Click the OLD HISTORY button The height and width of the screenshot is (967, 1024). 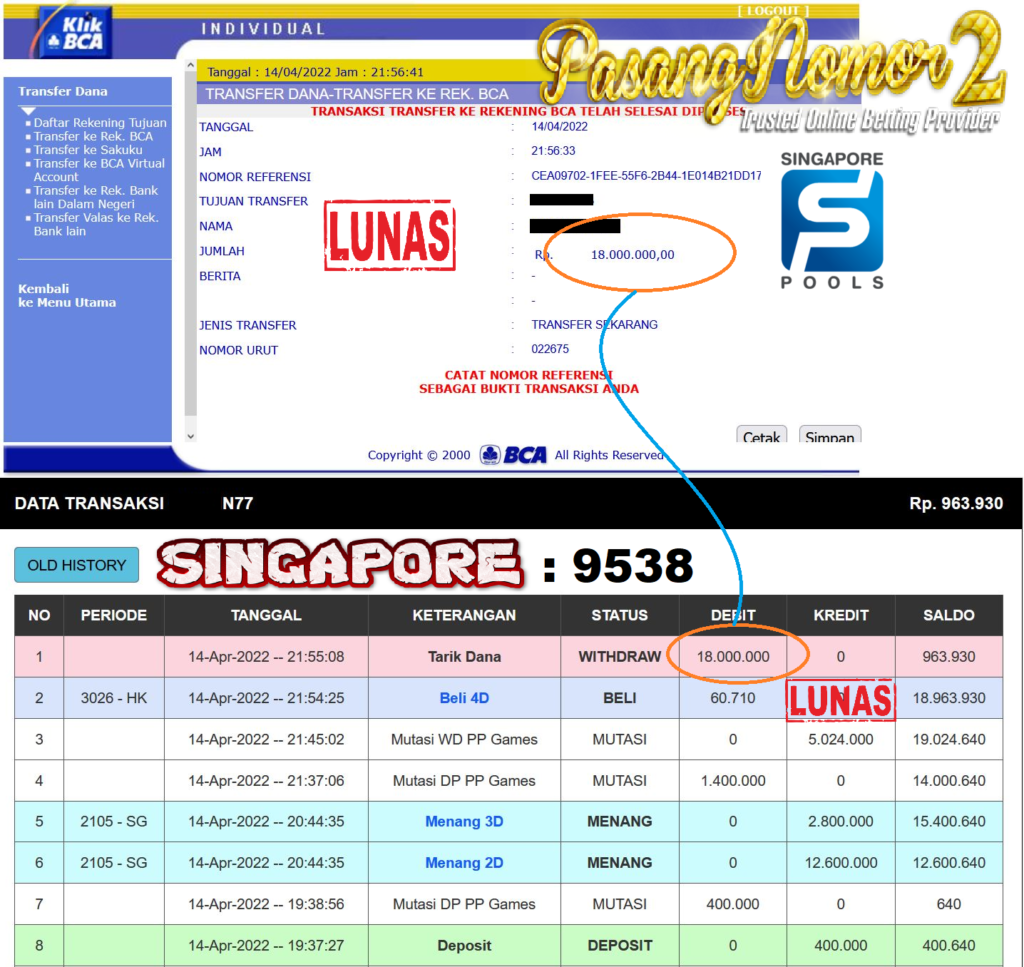76,565
